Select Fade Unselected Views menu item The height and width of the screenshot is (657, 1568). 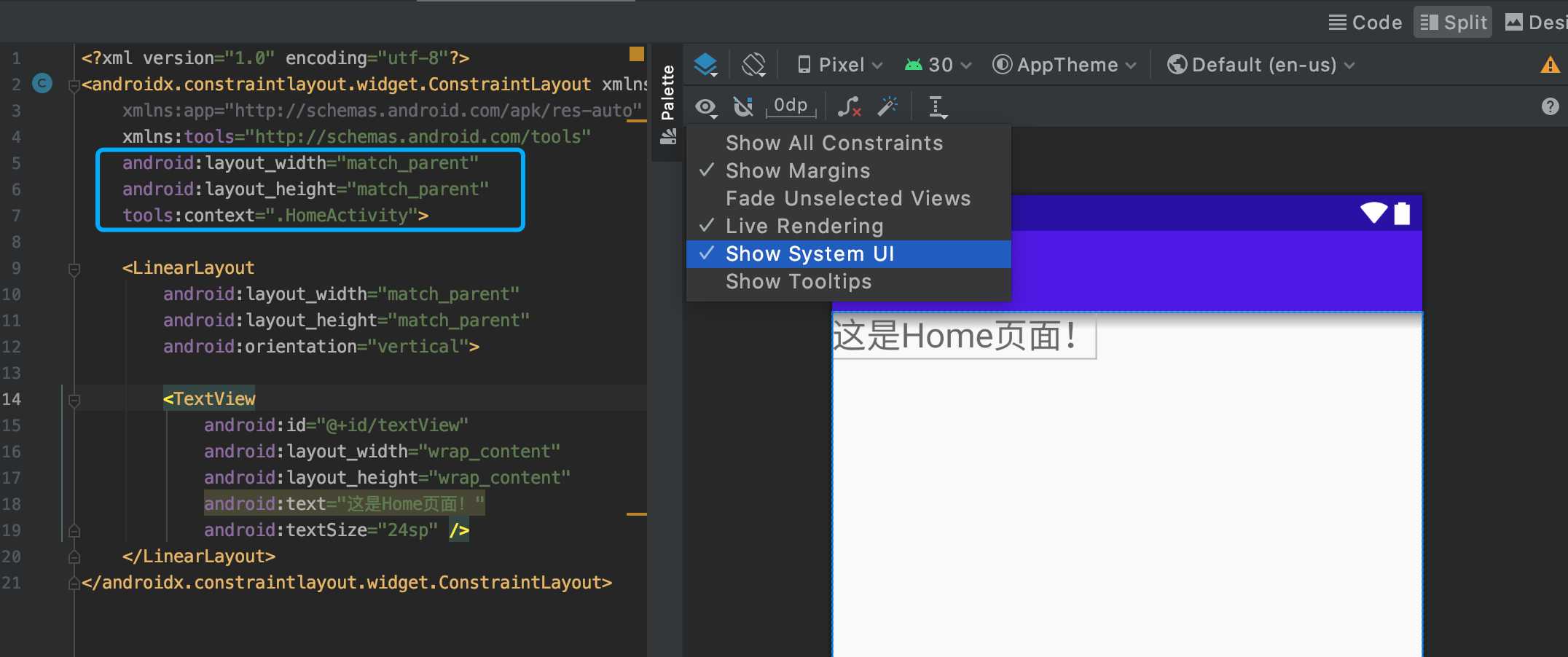click(849, 198)
